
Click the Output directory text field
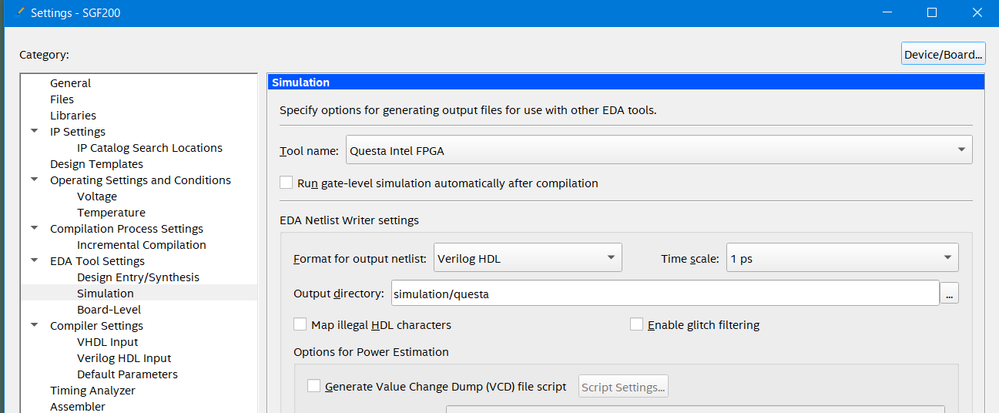664,293
